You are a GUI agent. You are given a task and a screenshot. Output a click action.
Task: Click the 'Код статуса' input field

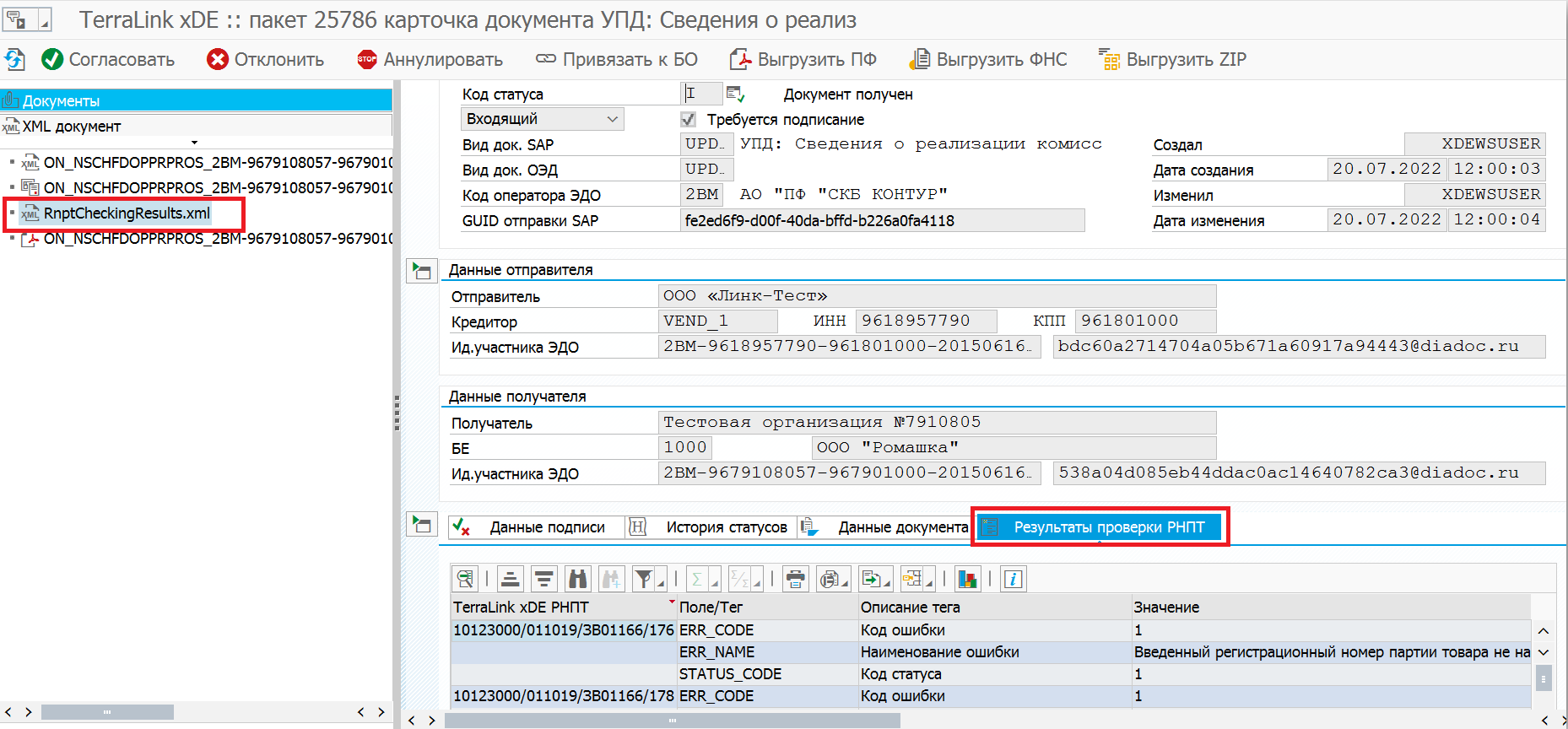click(x=701, y=94)
